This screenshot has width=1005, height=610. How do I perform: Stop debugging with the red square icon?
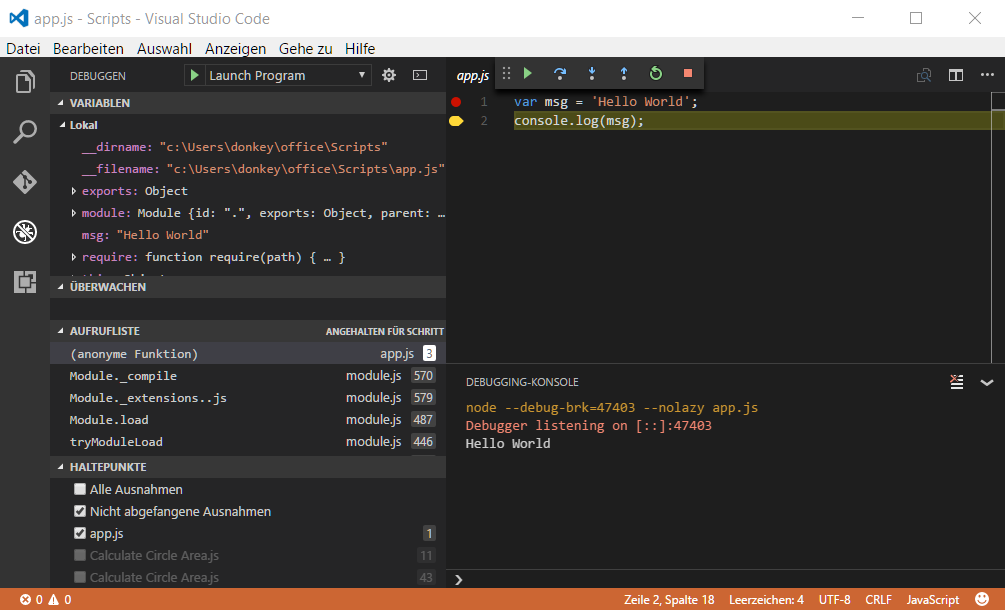[687, 73]
